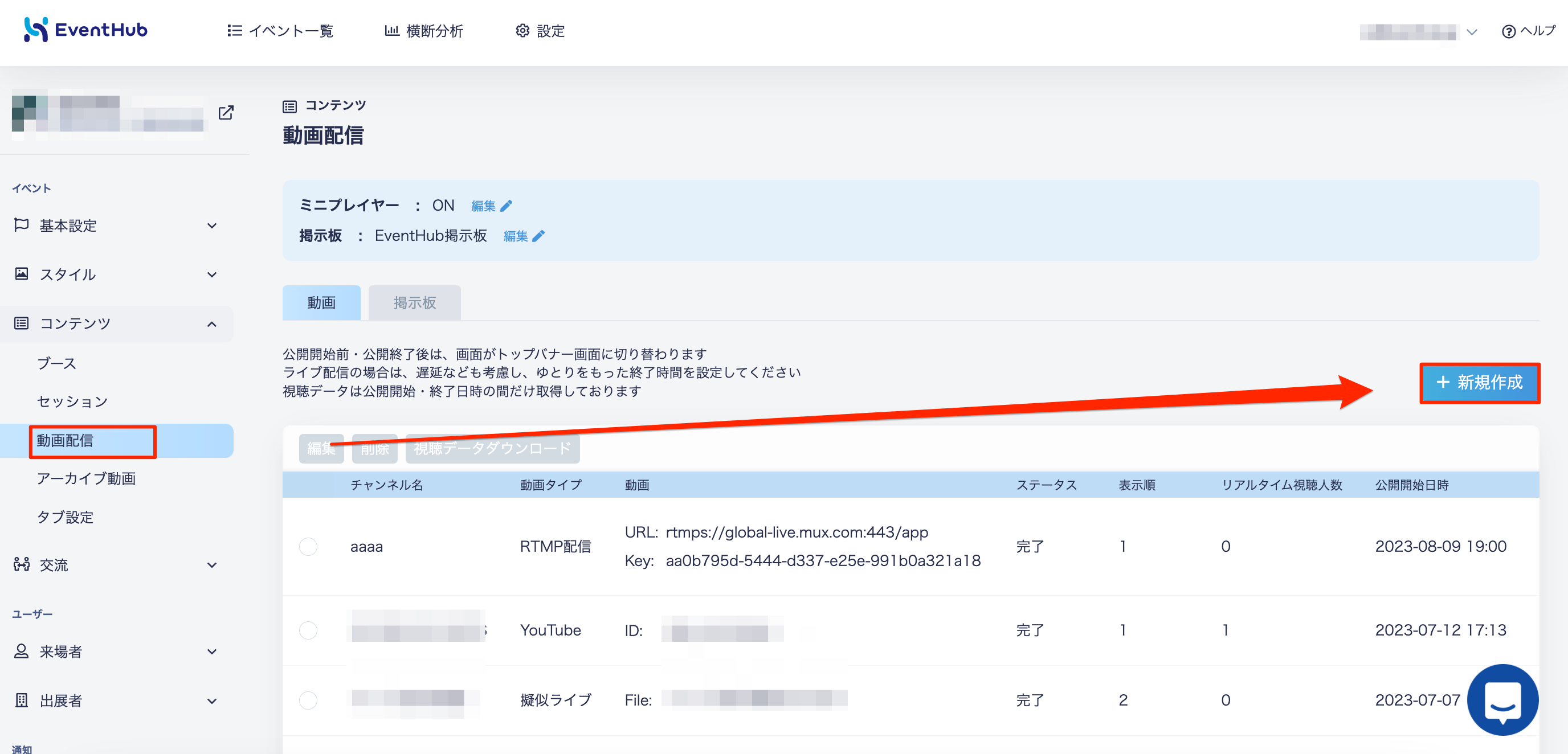The width and height of the screenshot is (1568, 754).
Task: Click the list icon for コンテンツ in sidebar
Action: [21, 323]
